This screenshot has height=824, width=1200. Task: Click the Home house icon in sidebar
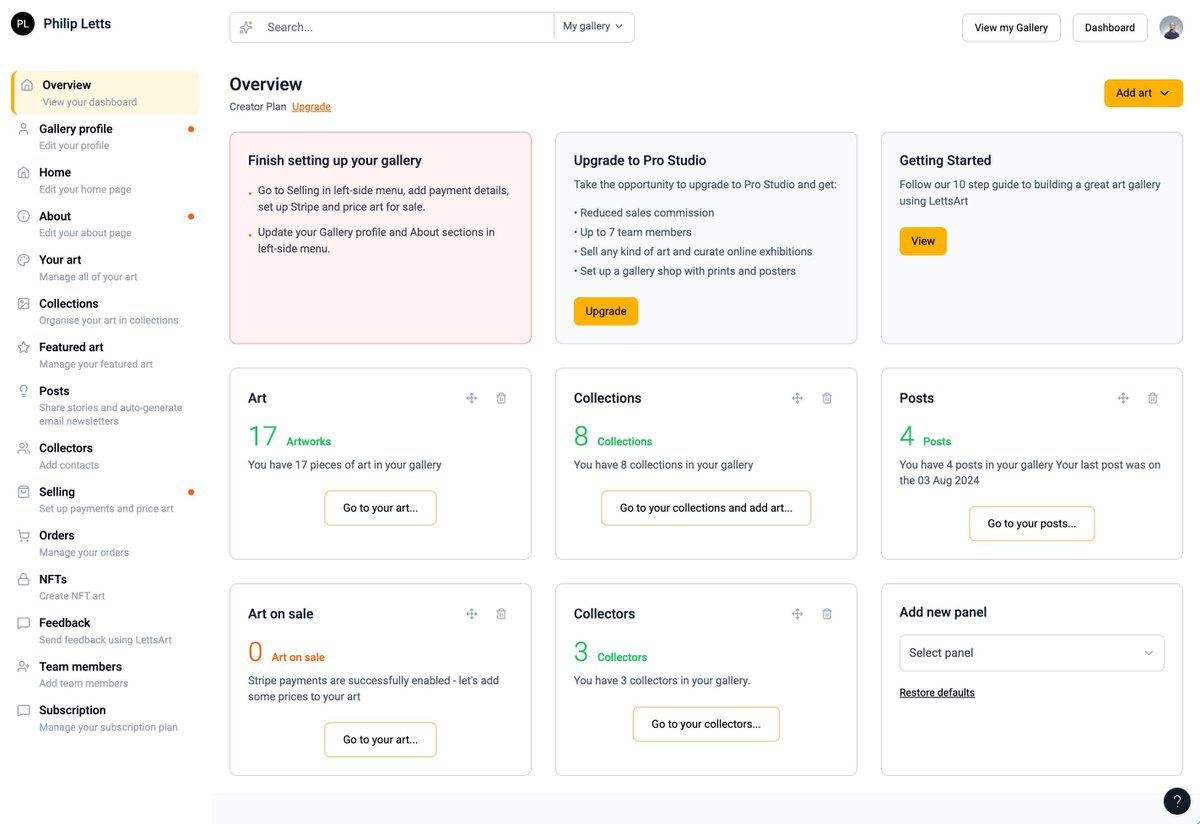24,172
